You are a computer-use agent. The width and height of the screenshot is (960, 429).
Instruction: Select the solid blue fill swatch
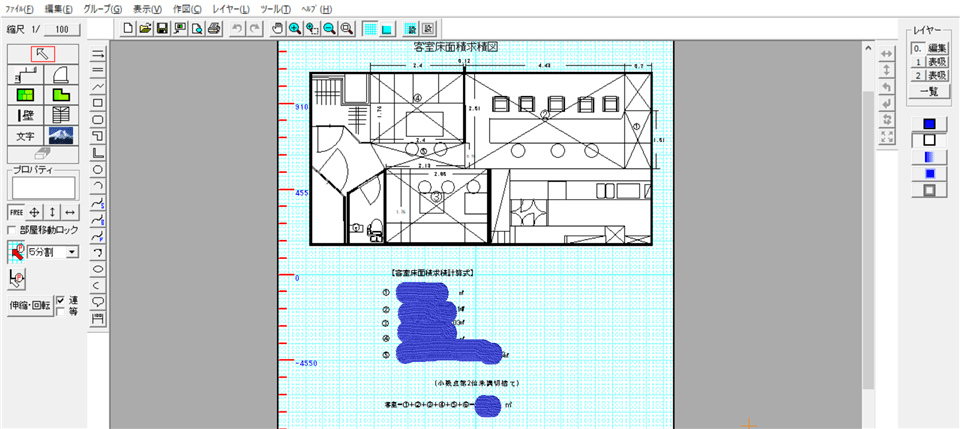929,124
